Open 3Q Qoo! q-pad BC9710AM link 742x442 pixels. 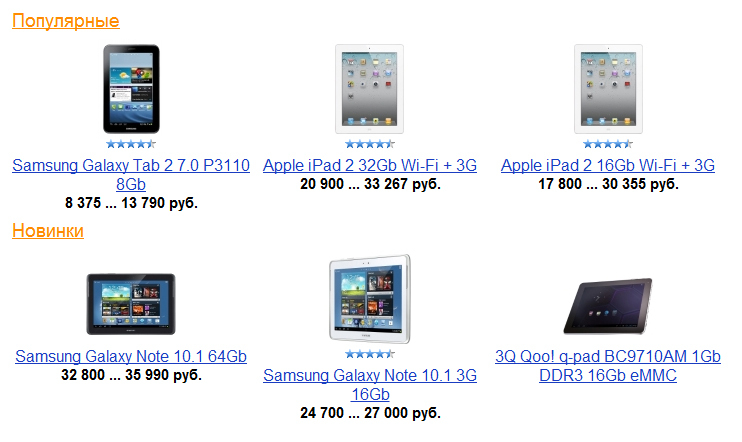click(x=608, y=366)
